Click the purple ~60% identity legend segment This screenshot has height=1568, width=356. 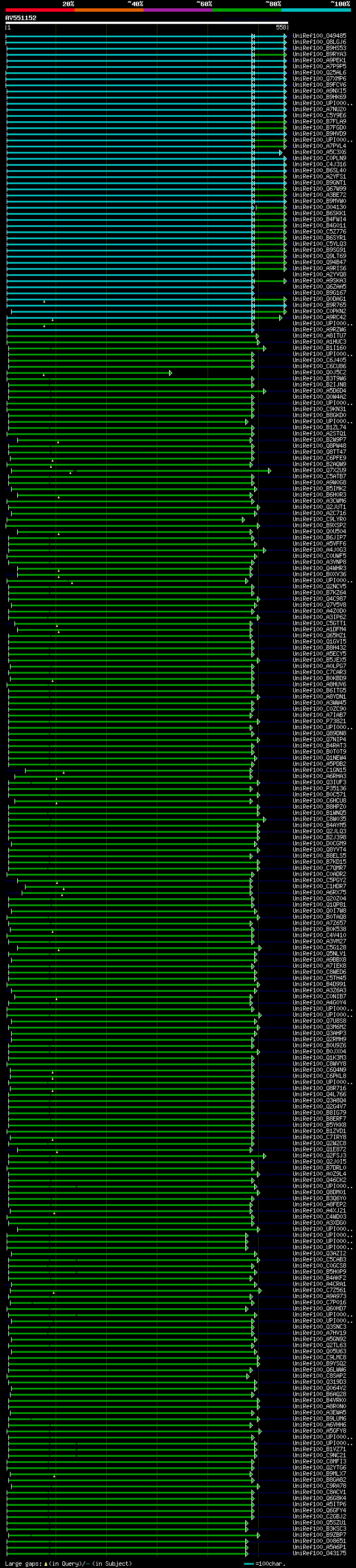tap(177, 10)
